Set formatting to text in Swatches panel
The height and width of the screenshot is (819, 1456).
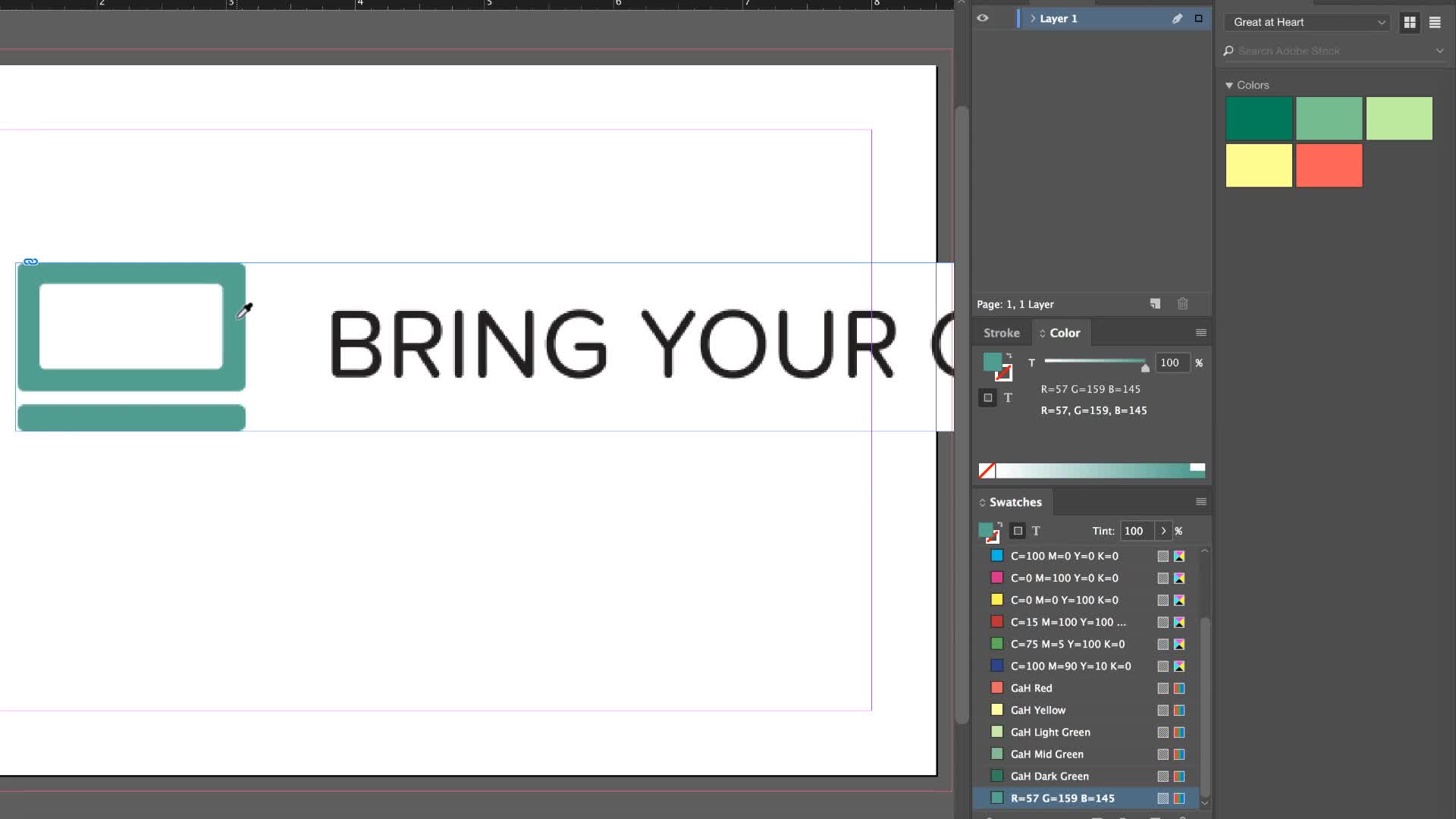click(1036, 531)
